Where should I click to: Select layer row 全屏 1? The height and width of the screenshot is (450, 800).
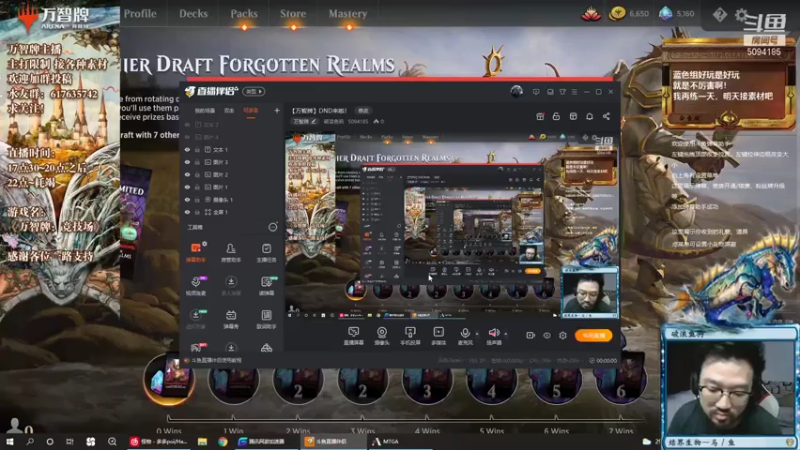pyautogui.click(x=232, y=212)
